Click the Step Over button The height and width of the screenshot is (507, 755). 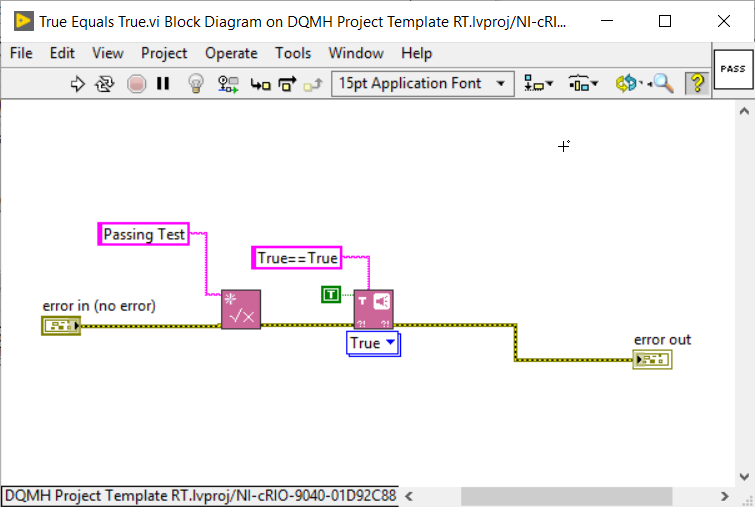coord(287,84)
